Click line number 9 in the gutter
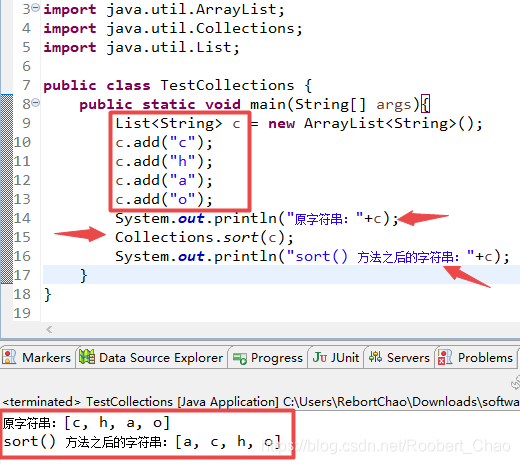The image size is (520, 464). coord(26,123)
